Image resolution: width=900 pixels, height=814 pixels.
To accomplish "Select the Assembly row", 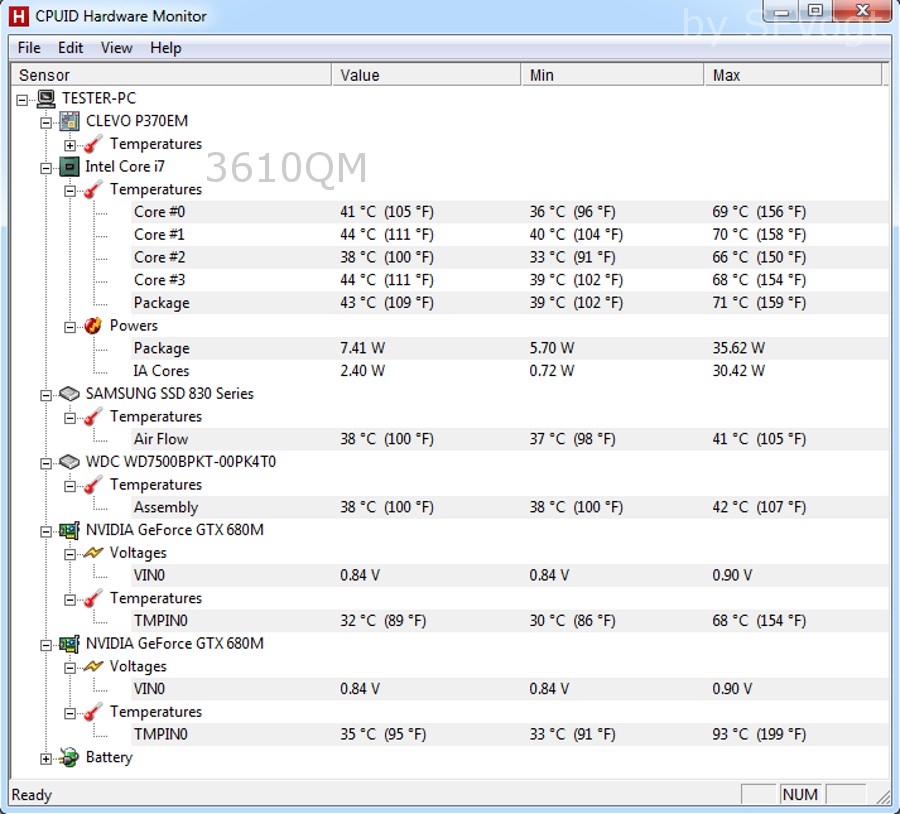I will tap(510, 507).
